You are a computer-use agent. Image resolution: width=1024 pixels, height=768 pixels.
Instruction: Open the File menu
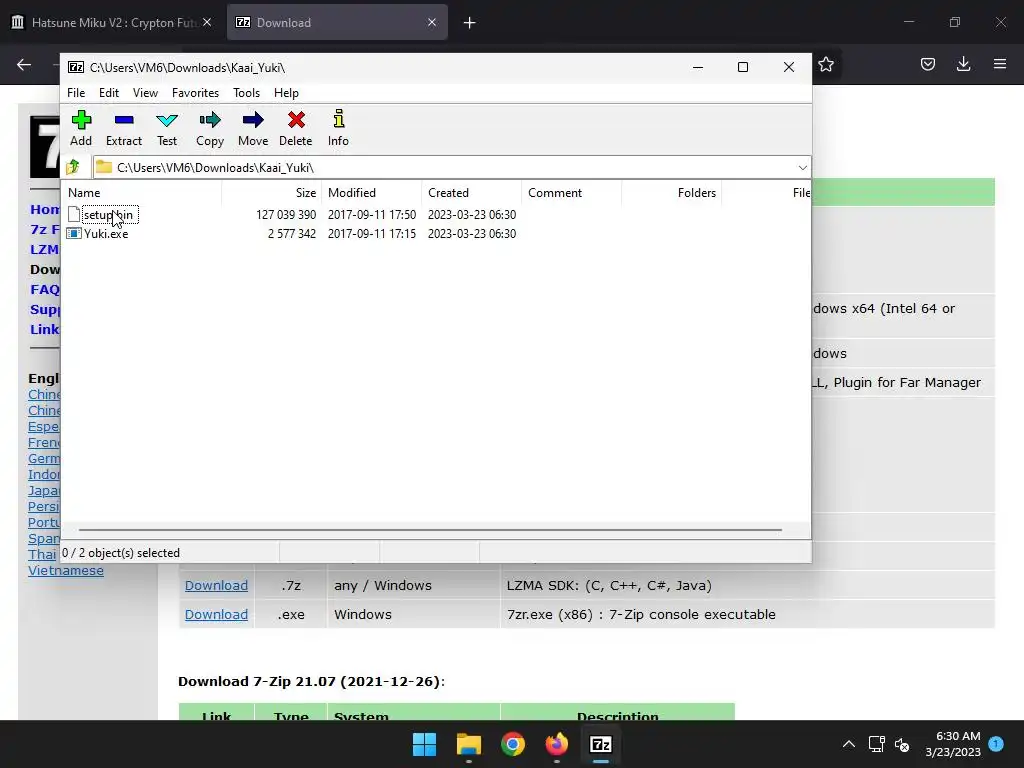click(x=76, y=93)
